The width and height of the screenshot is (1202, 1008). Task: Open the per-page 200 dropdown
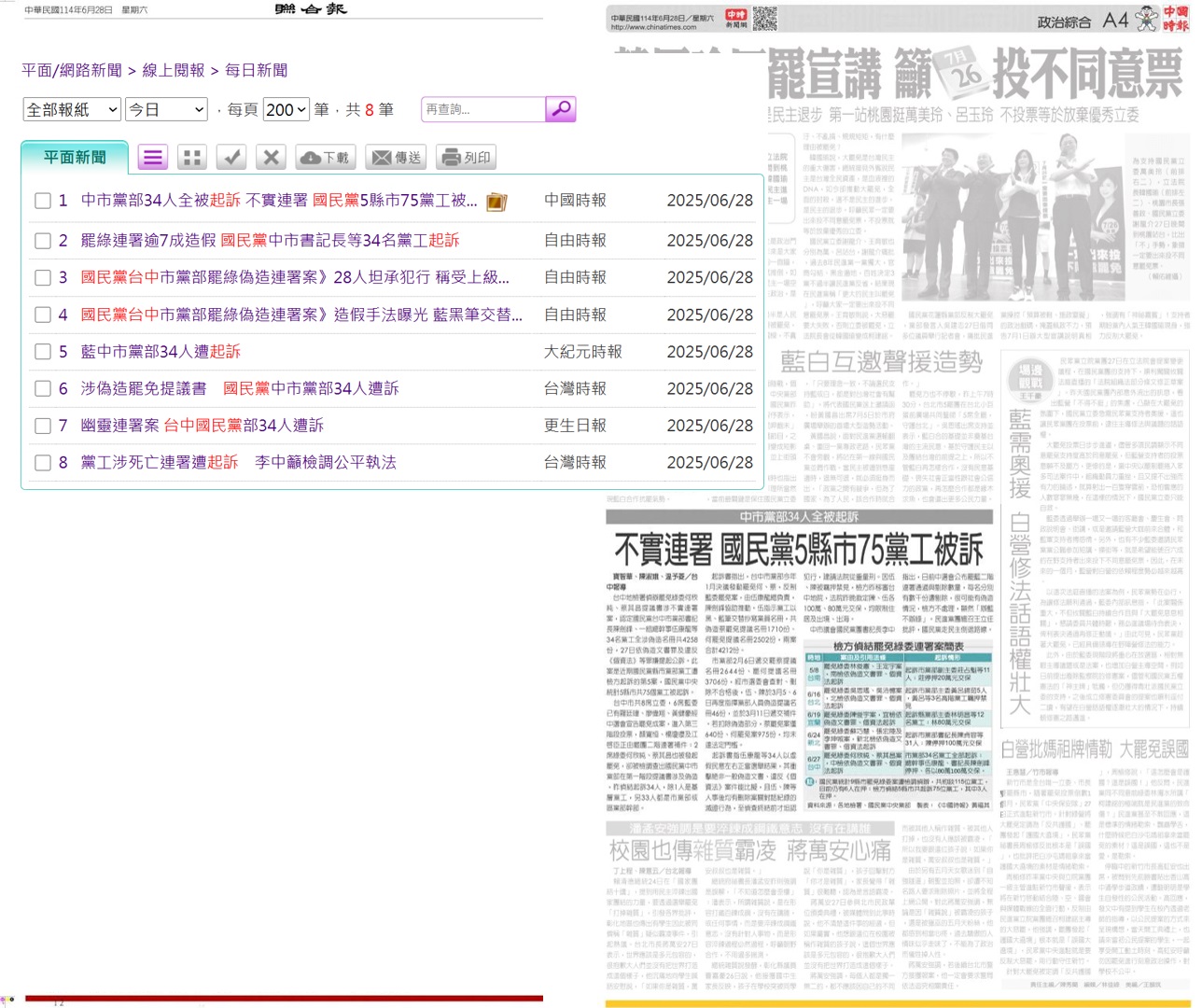pos(286,109)
